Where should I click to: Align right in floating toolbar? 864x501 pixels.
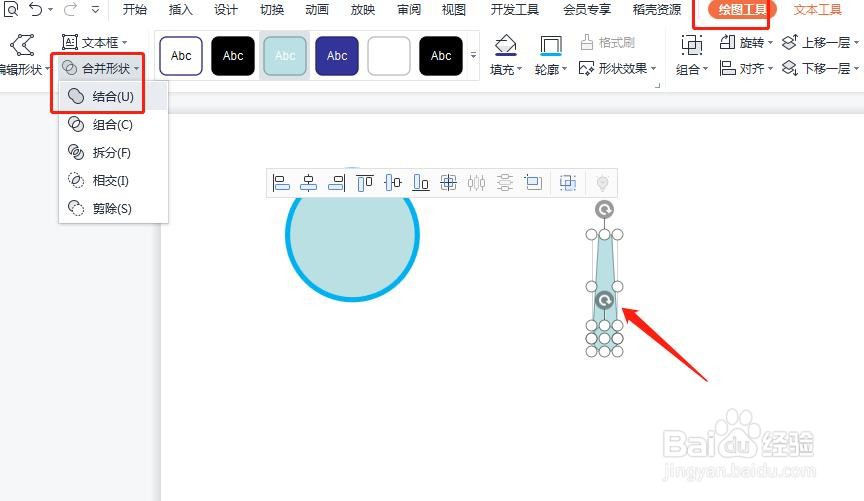click(336, 182)
